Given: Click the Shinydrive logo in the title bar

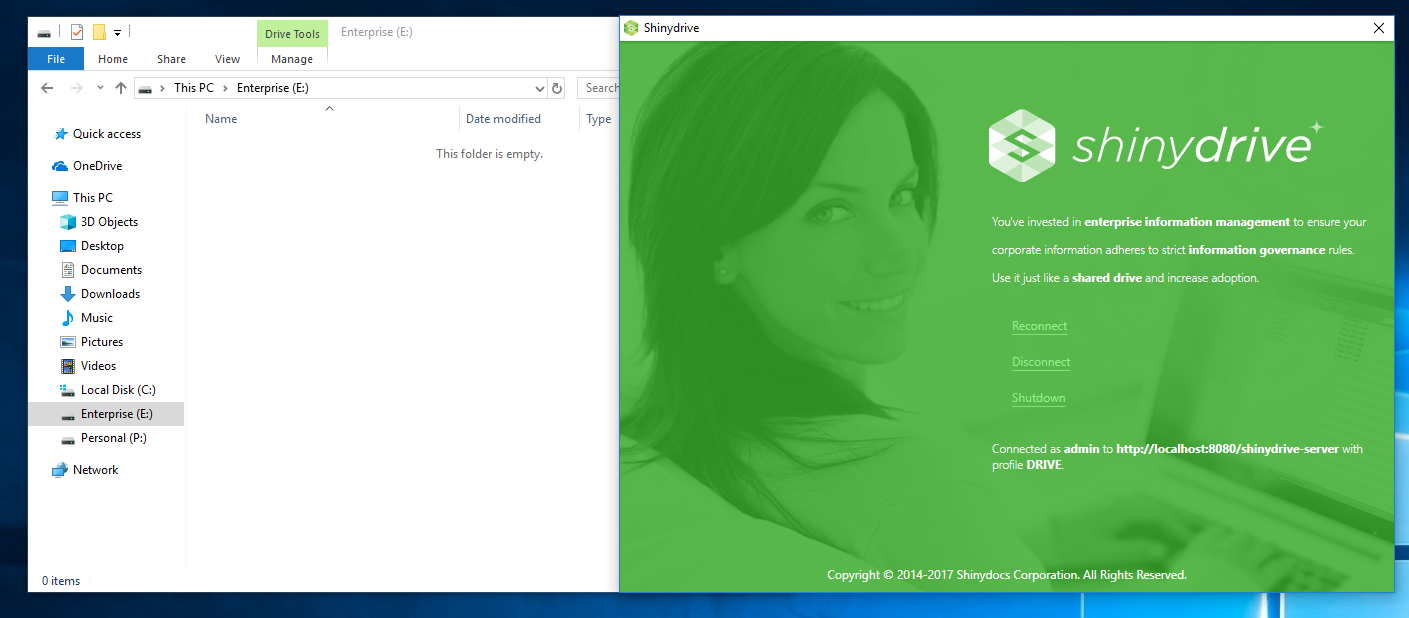Looking at the screenshot, I should (x=631, y=28).
